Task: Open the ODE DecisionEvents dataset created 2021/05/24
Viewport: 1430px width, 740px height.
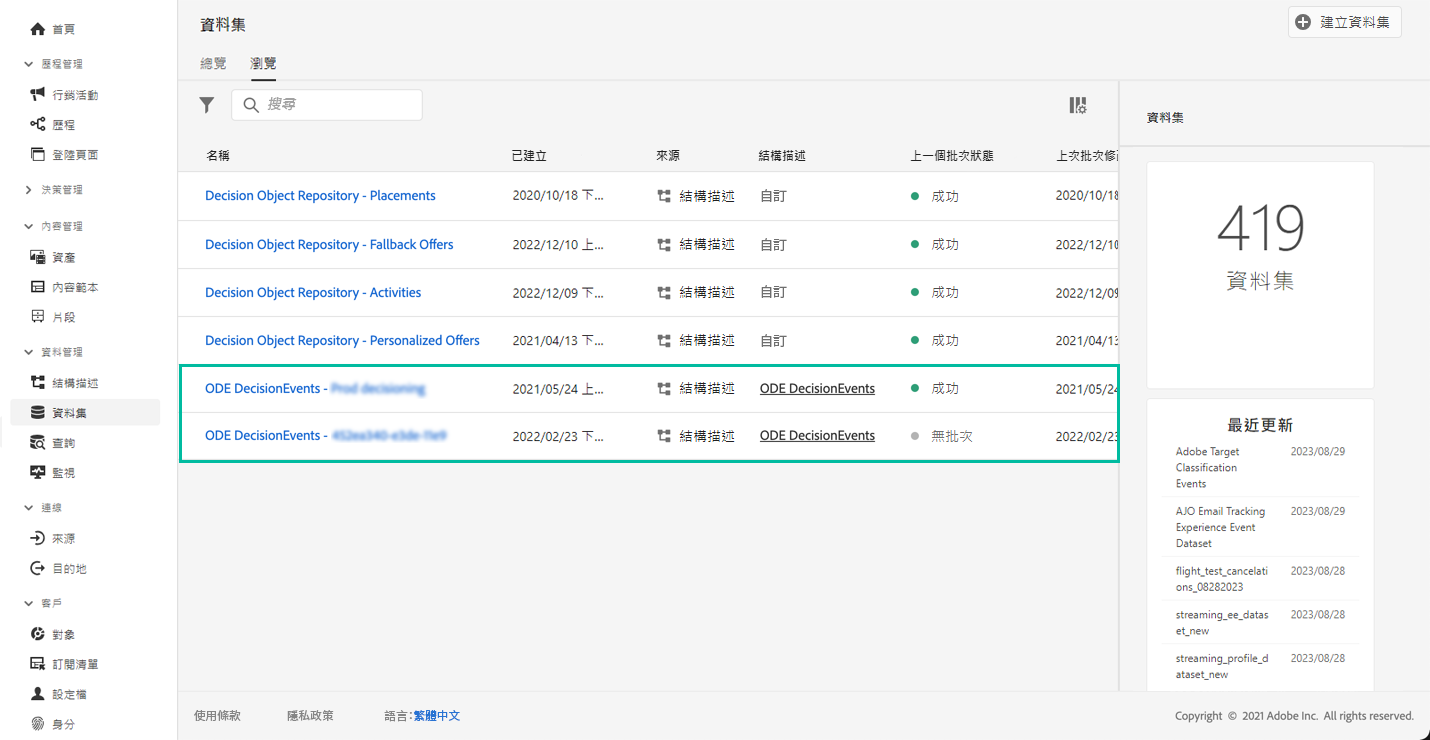Action: [x=315, y=389]
